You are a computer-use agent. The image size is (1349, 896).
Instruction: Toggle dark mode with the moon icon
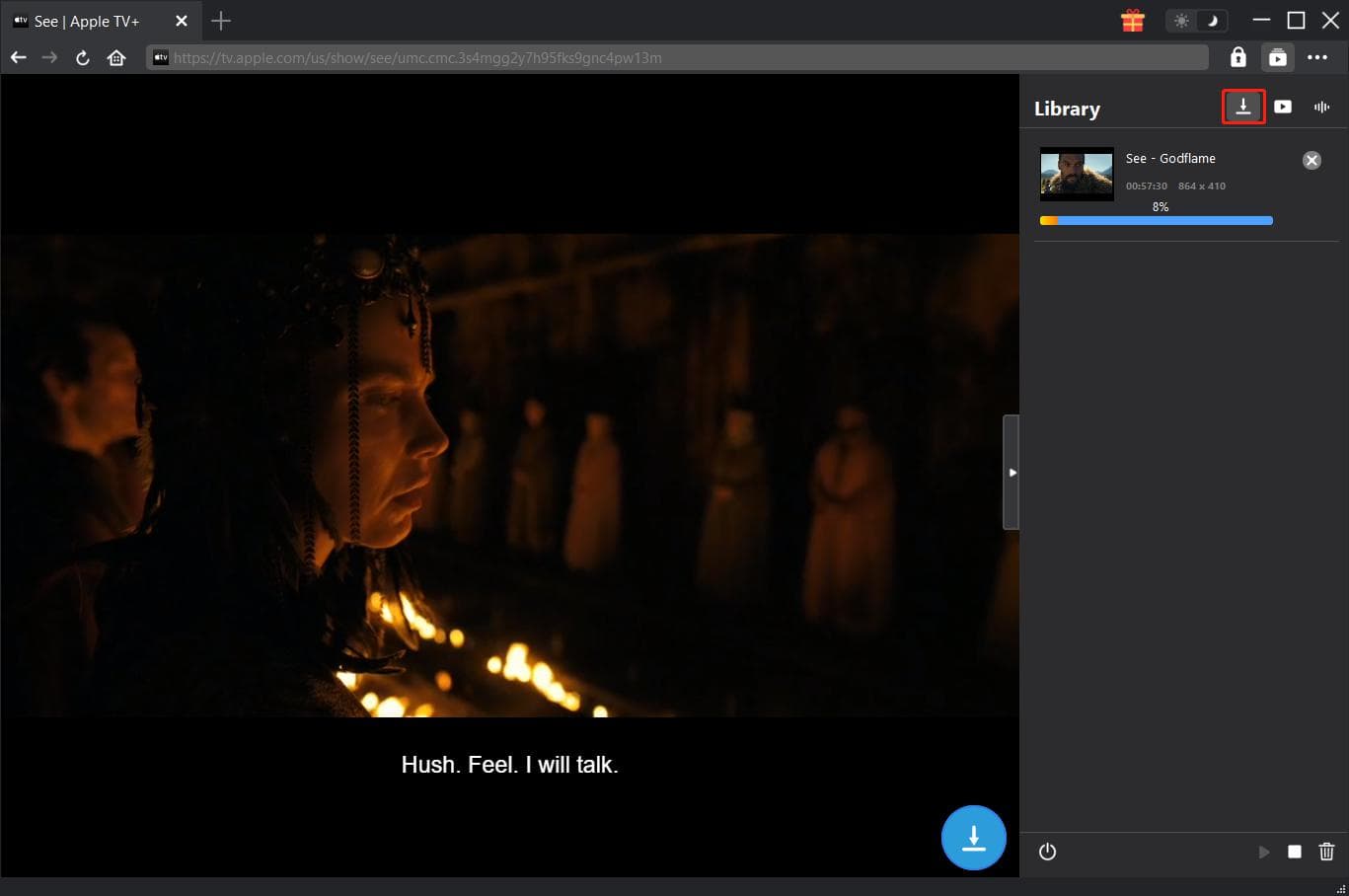(x=1211, y=20)
